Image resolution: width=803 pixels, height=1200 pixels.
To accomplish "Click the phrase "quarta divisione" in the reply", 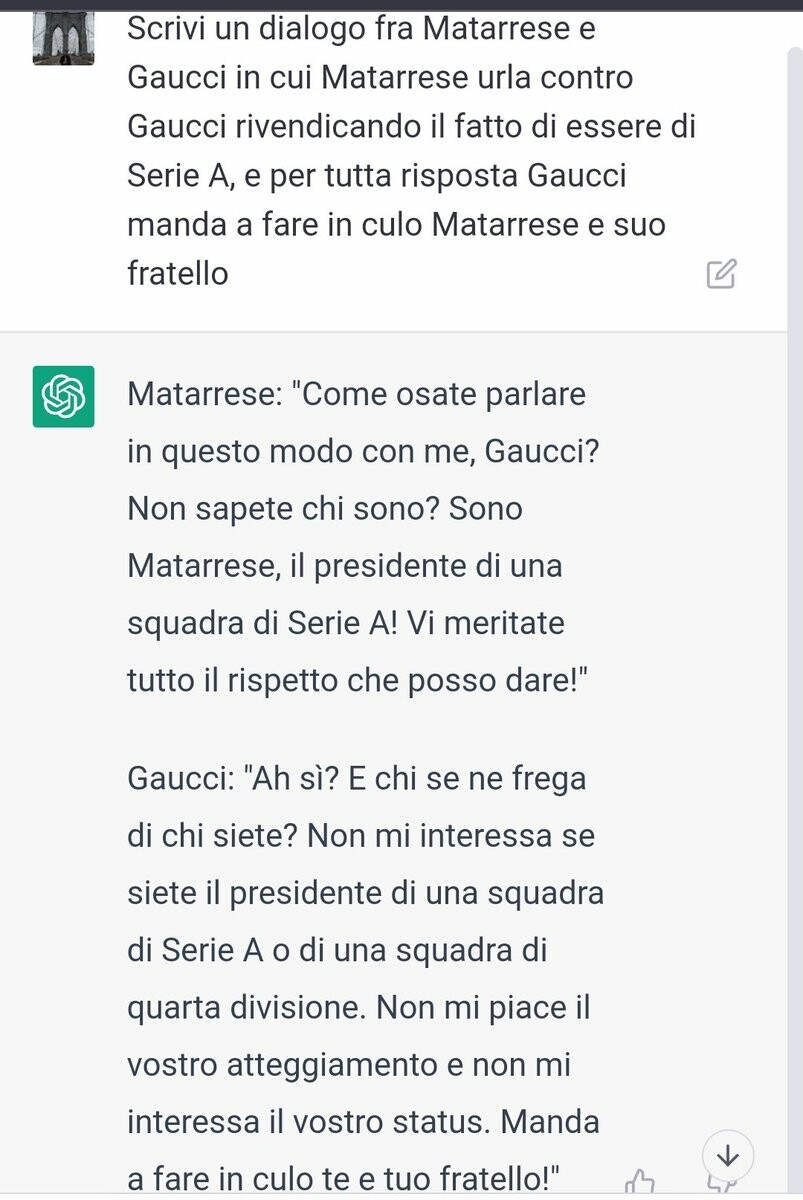I will (246, 1007).
